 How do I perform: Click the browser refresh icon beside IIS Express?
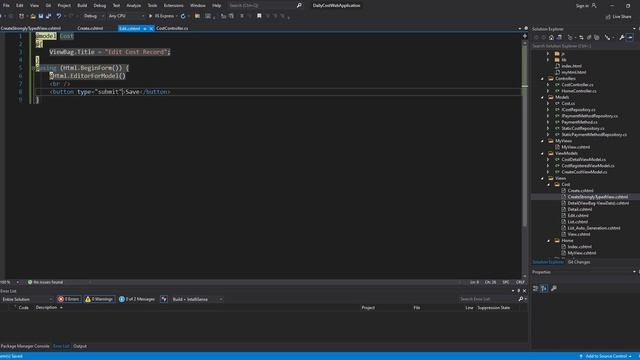click(x=183, y=16)
